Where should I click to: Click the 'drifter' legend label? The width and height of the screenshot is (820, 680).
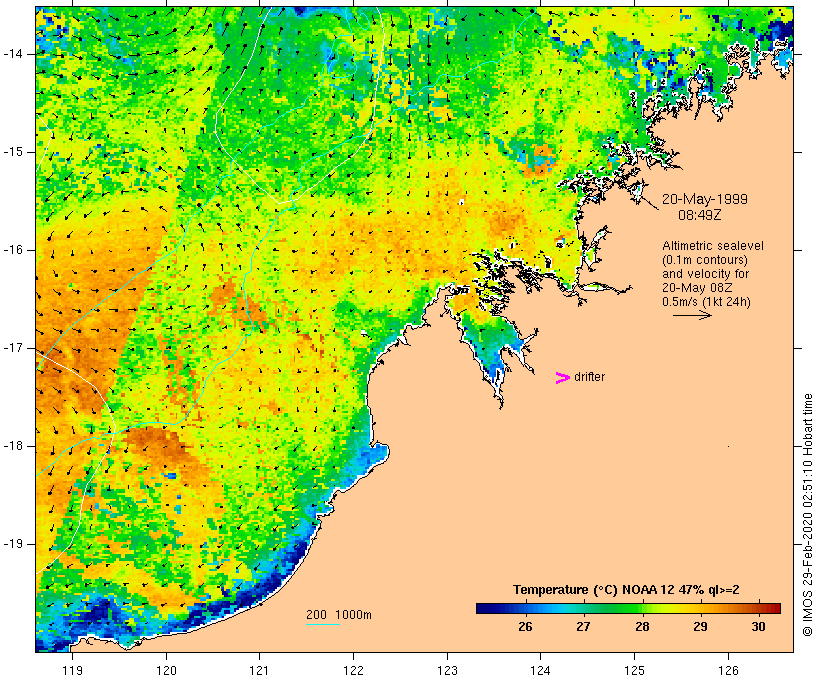pos(589,377)
